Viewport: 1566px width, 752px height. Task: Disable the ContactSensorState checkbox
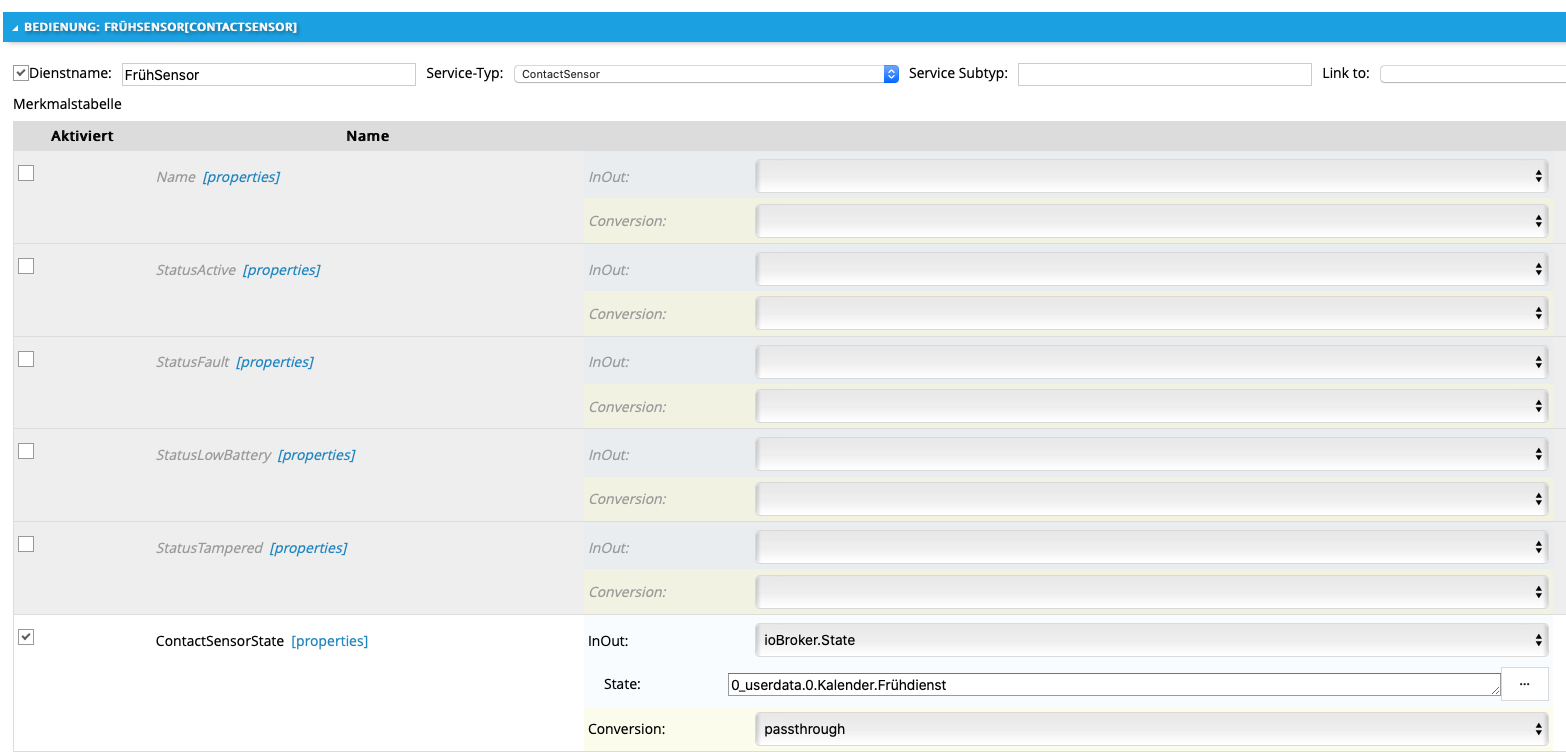pyautogui.click(x=26, y=637)
